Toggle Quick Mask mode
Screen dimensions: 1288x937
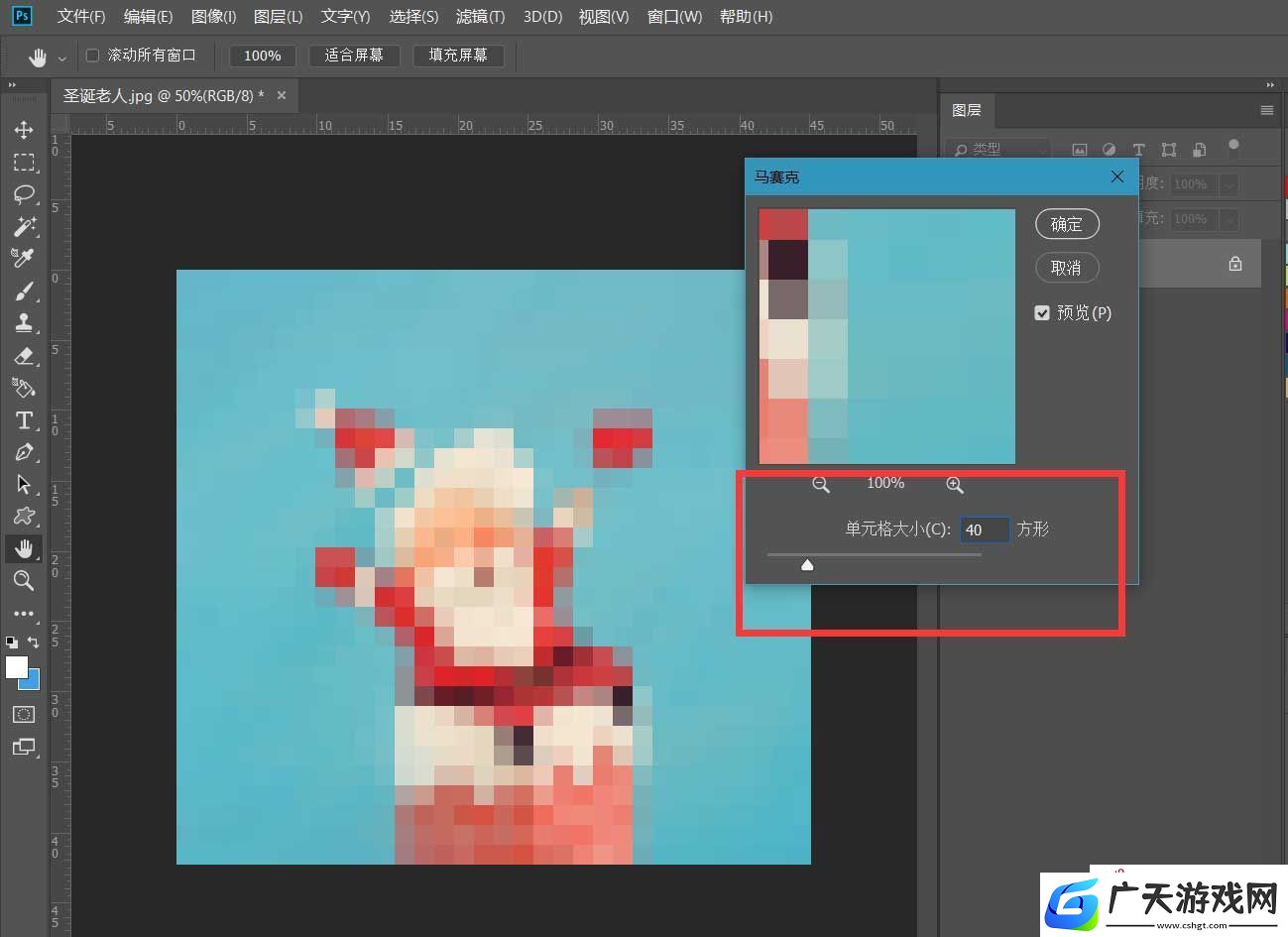[x=24, y=714]
